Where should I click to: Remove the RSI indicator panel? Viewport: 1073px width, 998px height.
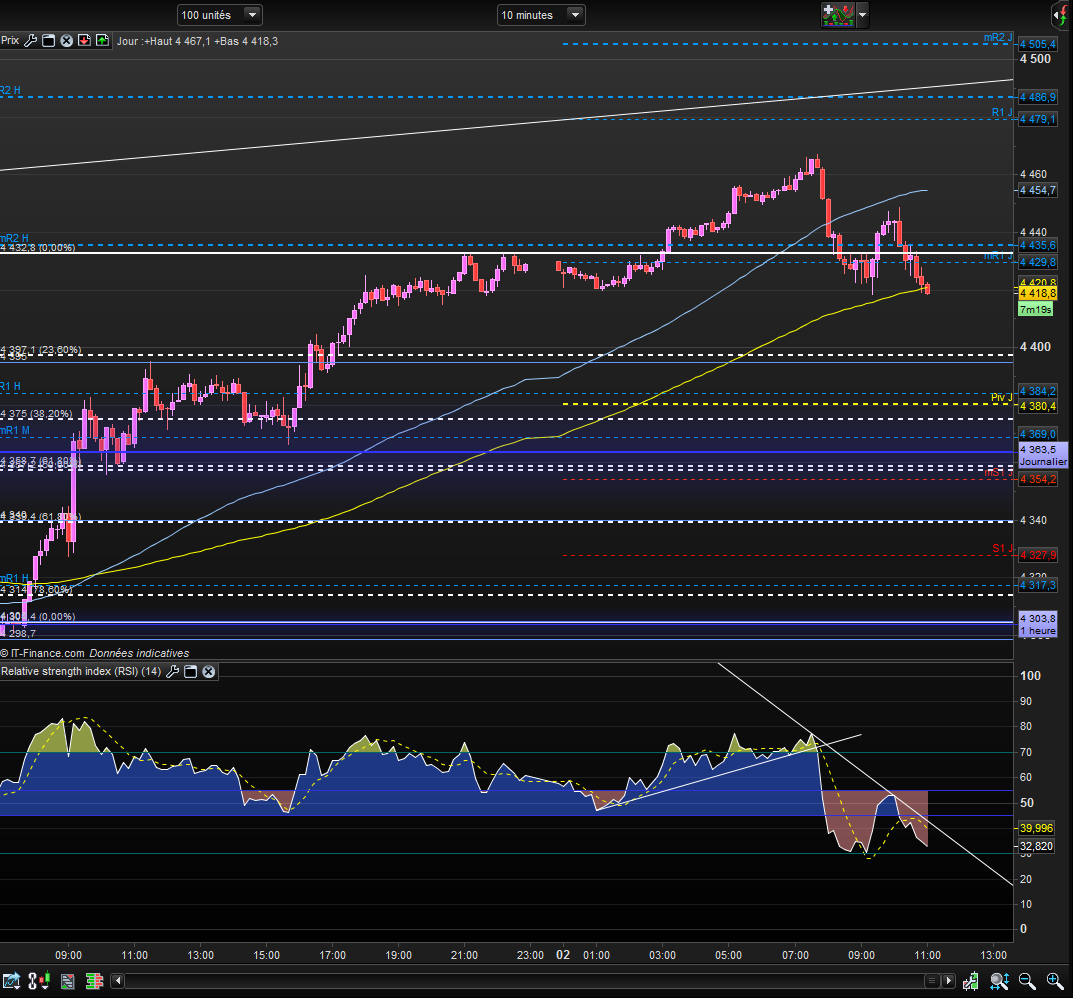pyautogui.click(x=208, y=671)
